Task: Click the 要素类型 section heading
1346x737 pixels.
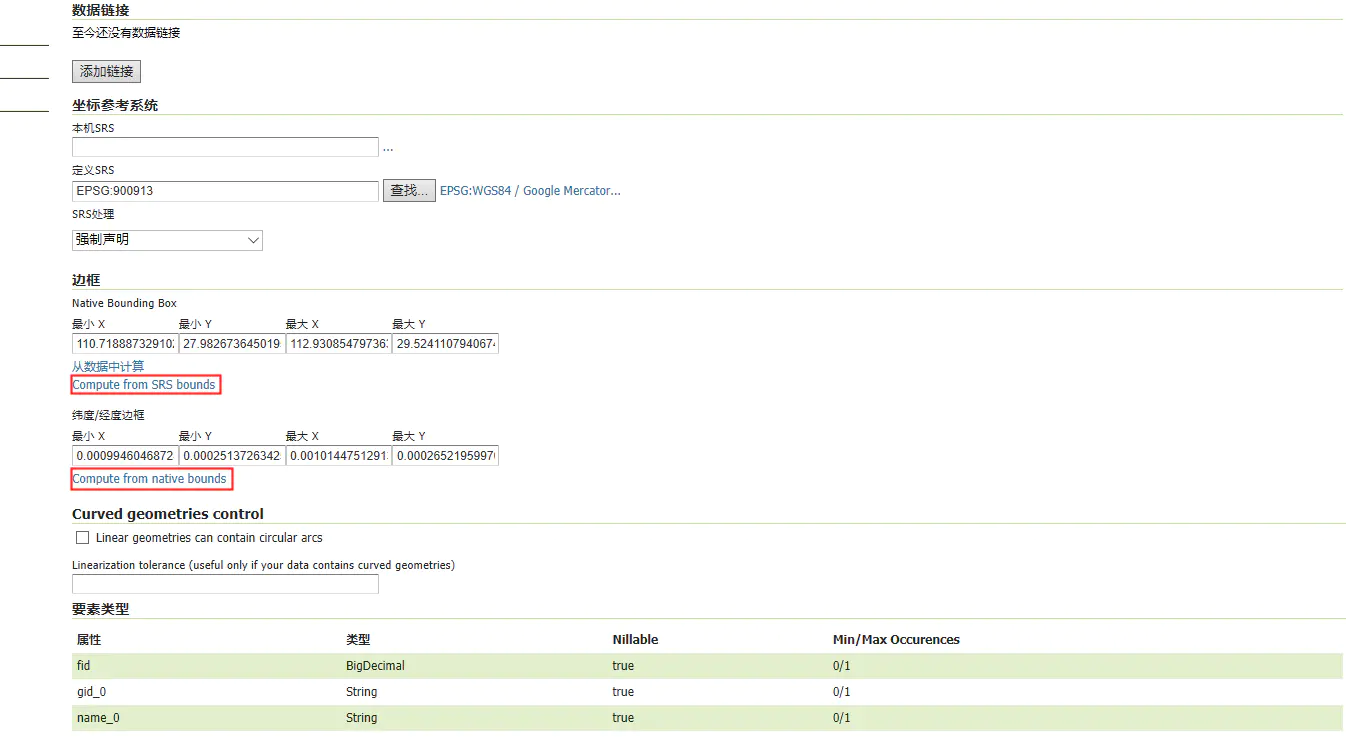Action: (100, 609)
